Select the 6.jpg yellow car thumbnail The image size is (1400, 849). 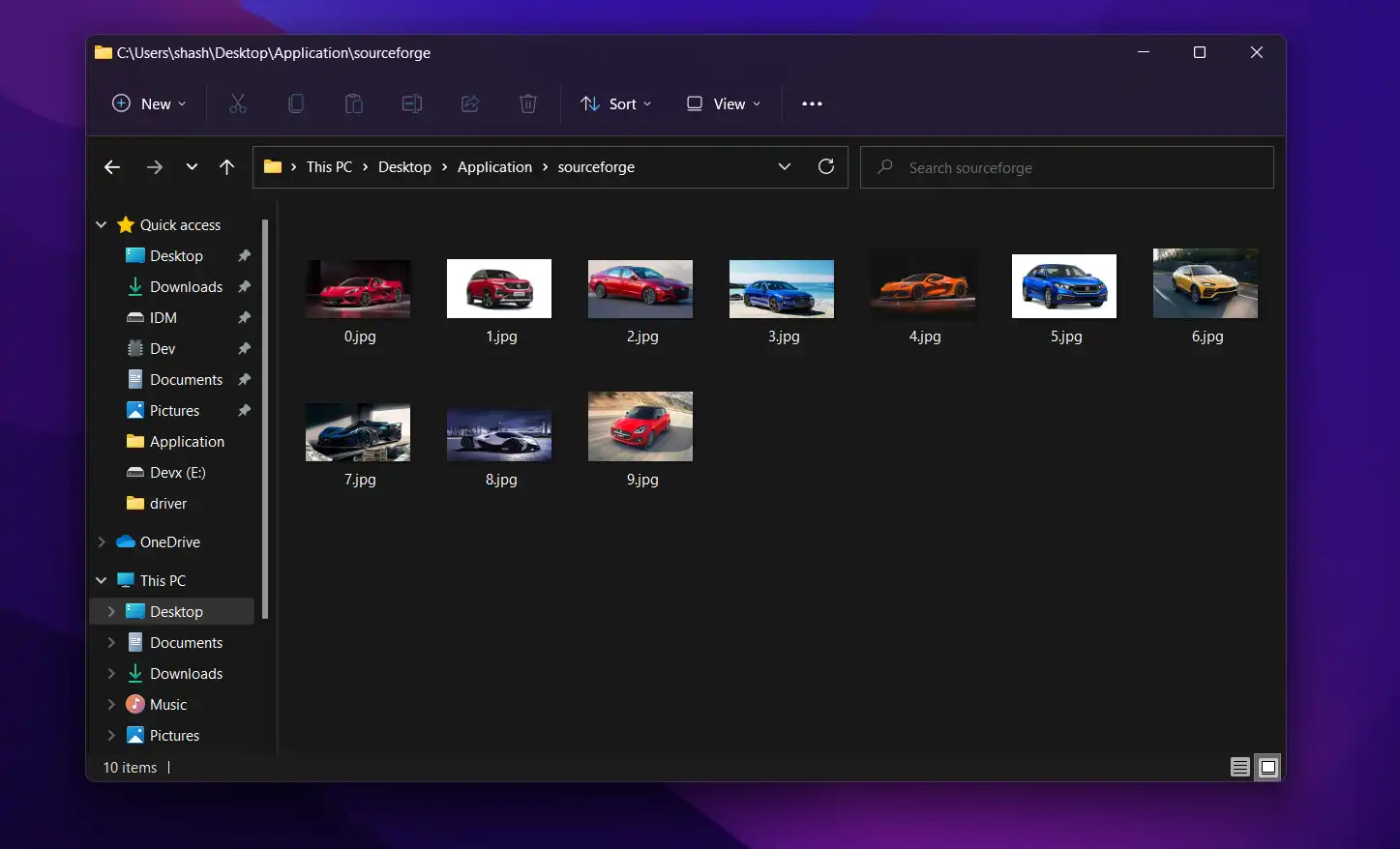[x=1206, y=284]
